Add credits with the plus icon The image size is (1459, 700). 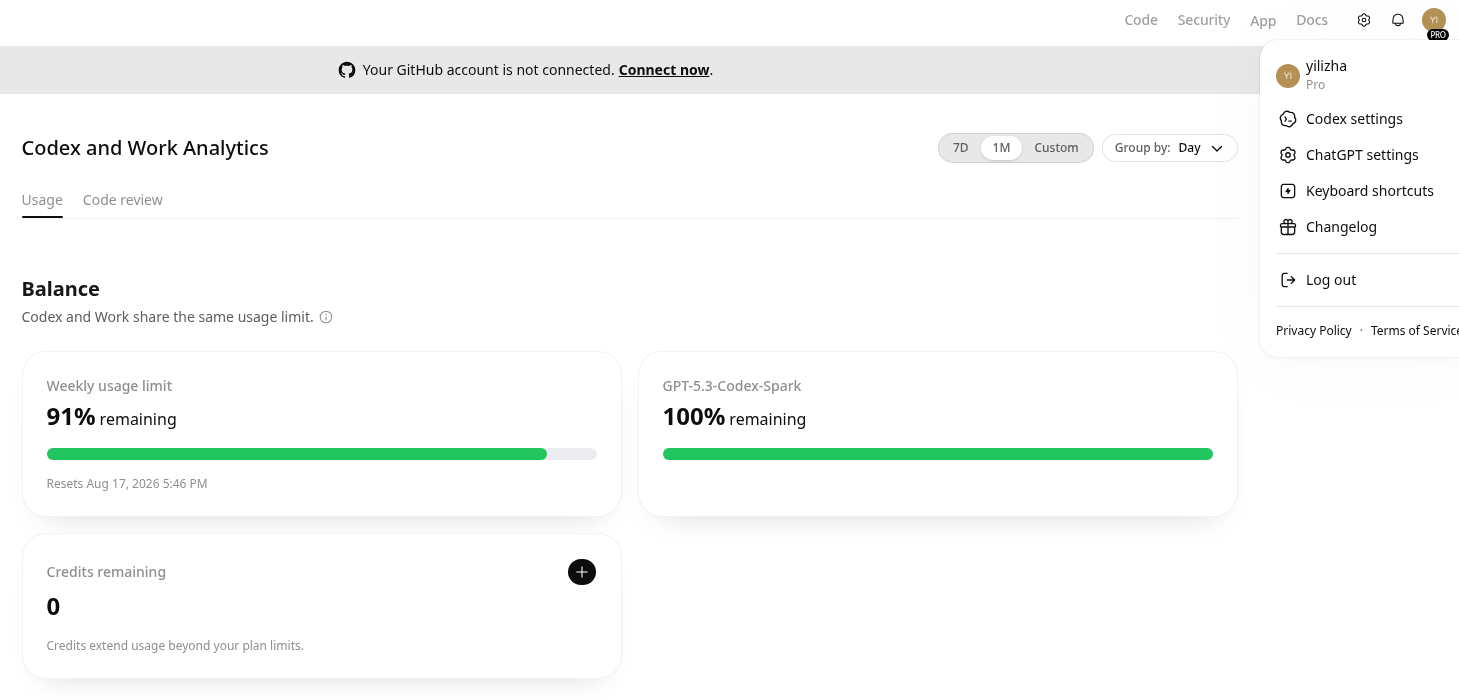pyautogui.click(x=582, y=572)
